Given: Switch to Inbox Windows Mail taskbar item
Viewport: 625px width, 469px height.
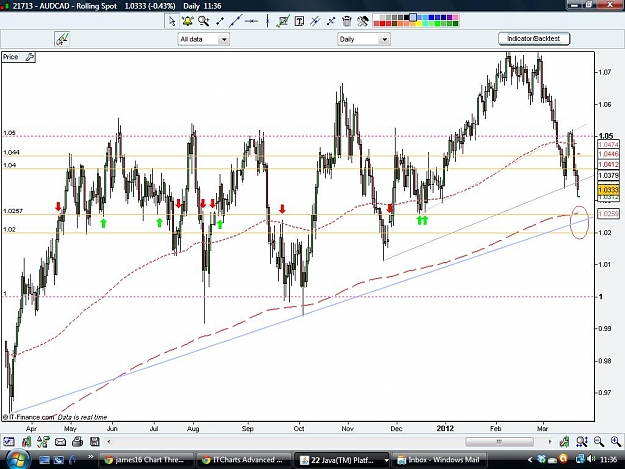Looking at the screenshot, I should pyautogui.click(x=439, y=460).
